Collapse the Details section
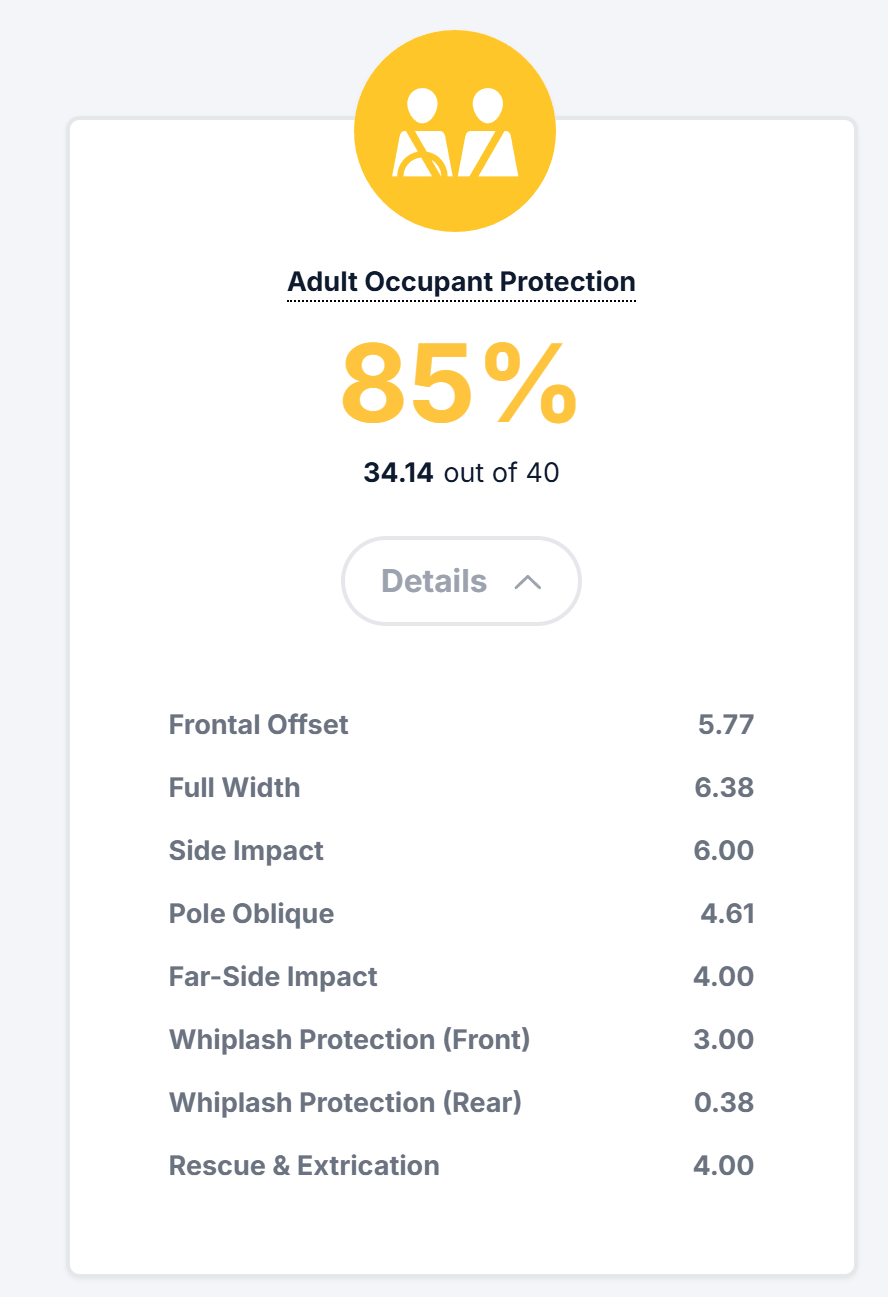The image size is (888, 1297). tap(461, 581)
